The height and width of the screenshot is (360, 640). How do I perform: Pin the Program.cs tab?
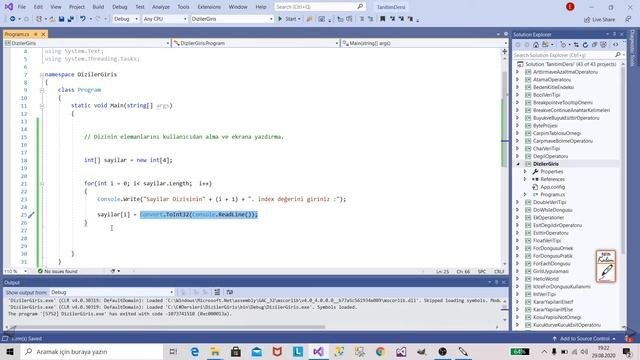pyautogui.click(x=36, y=34)
